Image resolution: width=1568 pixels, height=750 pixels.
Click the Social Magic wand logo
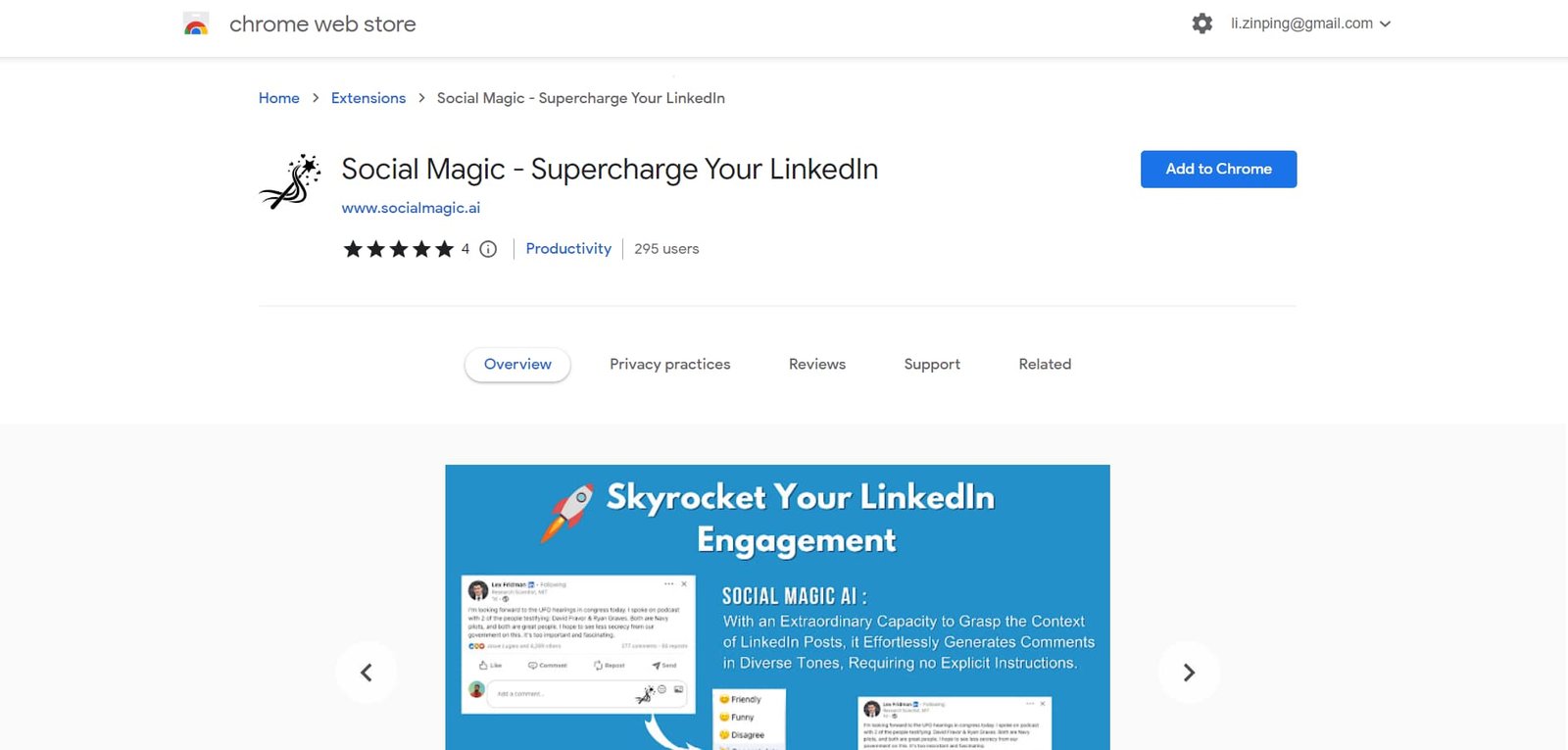coord(290,182)
